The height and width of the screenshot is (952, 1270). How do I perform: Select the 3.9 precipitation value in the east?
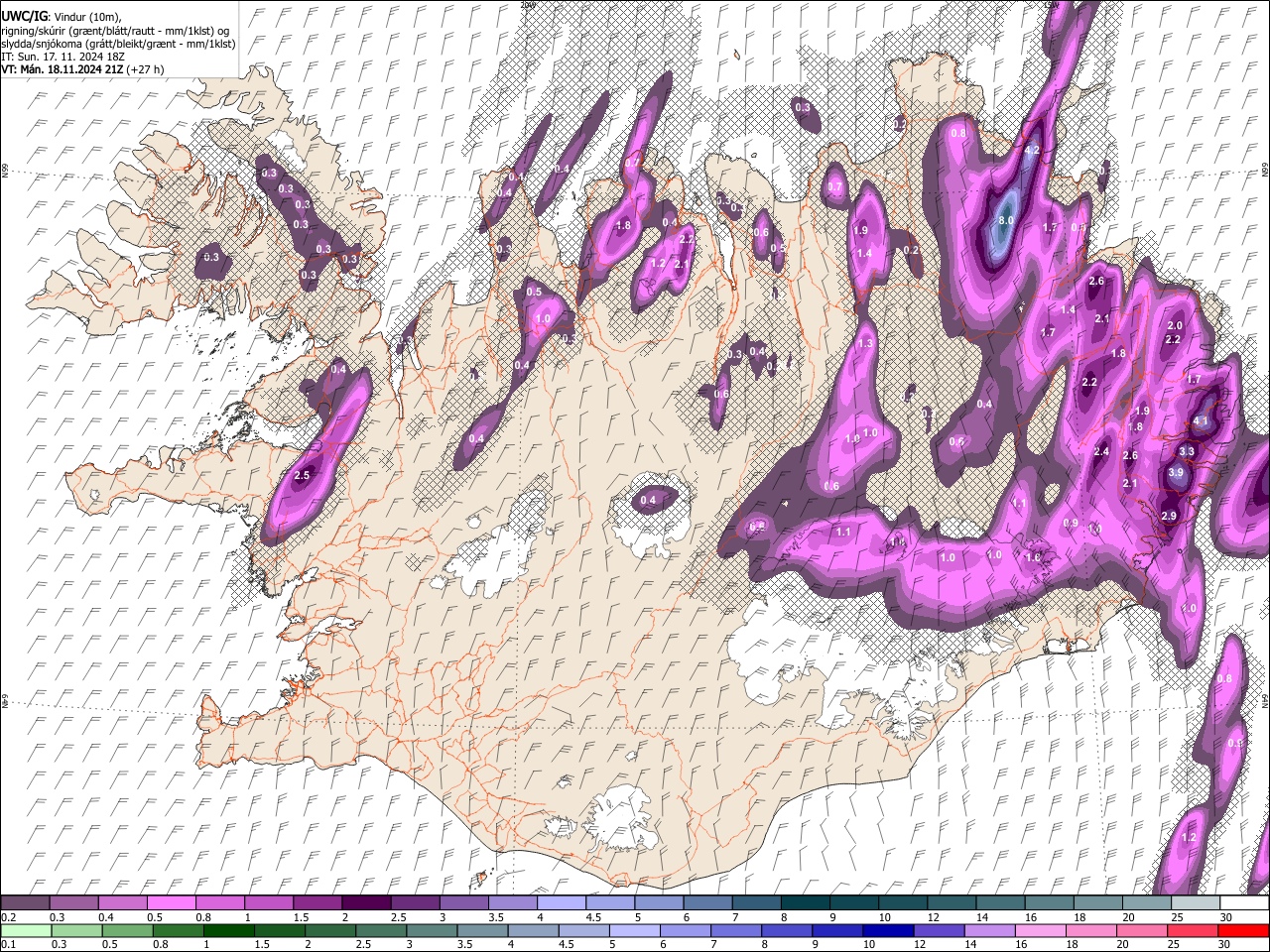pyautogui.click(x=1177, y=473)
